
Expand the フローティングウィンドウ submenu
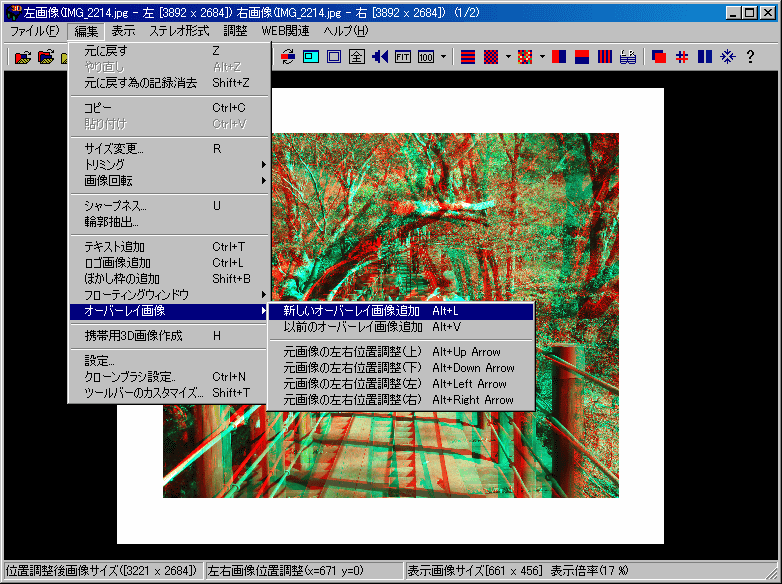tap(170, 295)
